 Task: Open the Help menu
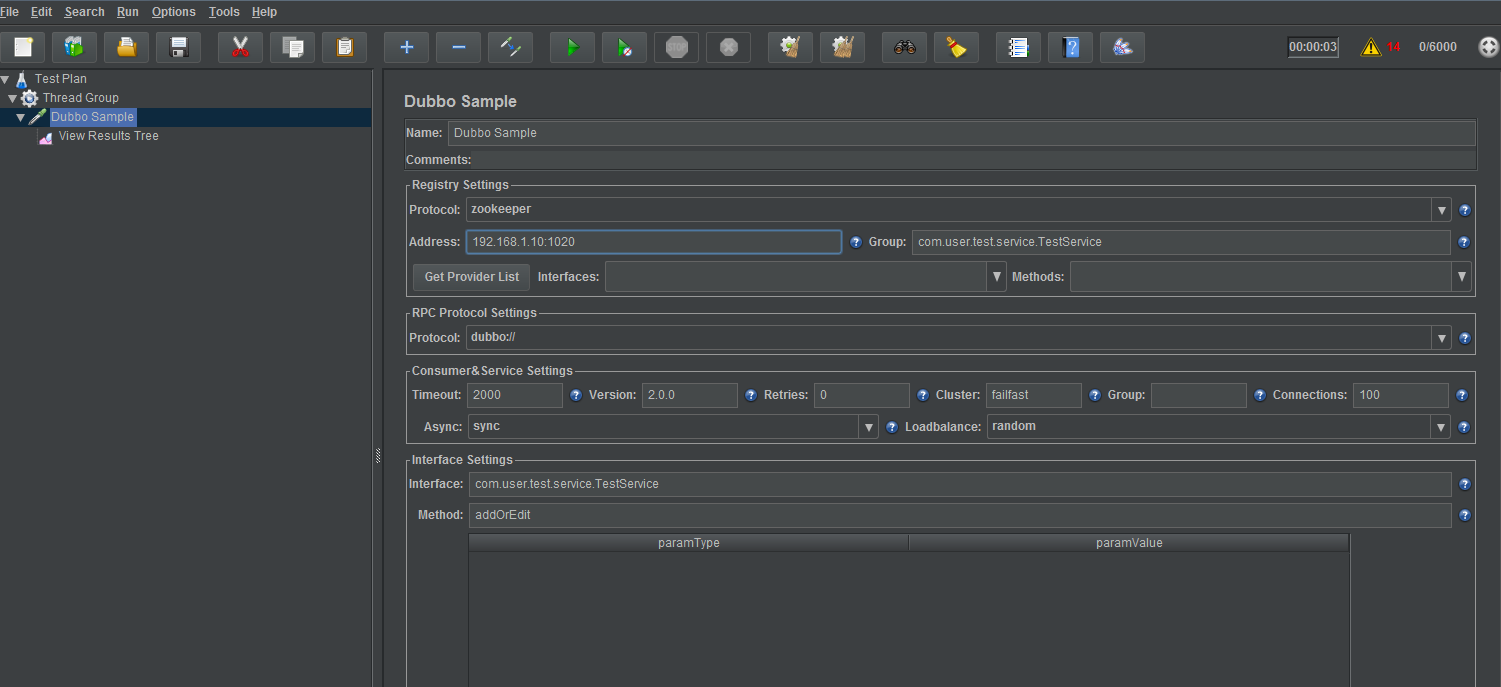tap(264, 12)
